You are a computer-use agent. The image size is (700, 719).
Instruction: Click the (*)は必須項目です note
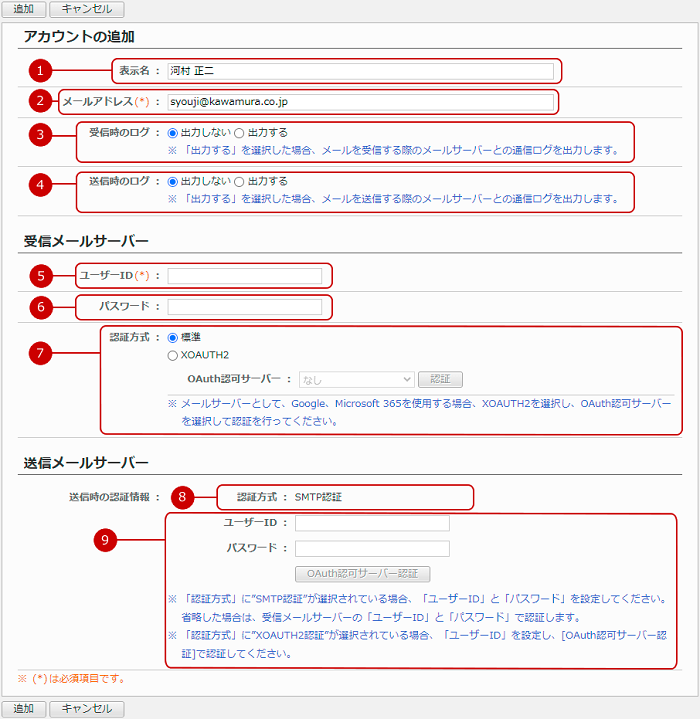[x=72, y=678]
